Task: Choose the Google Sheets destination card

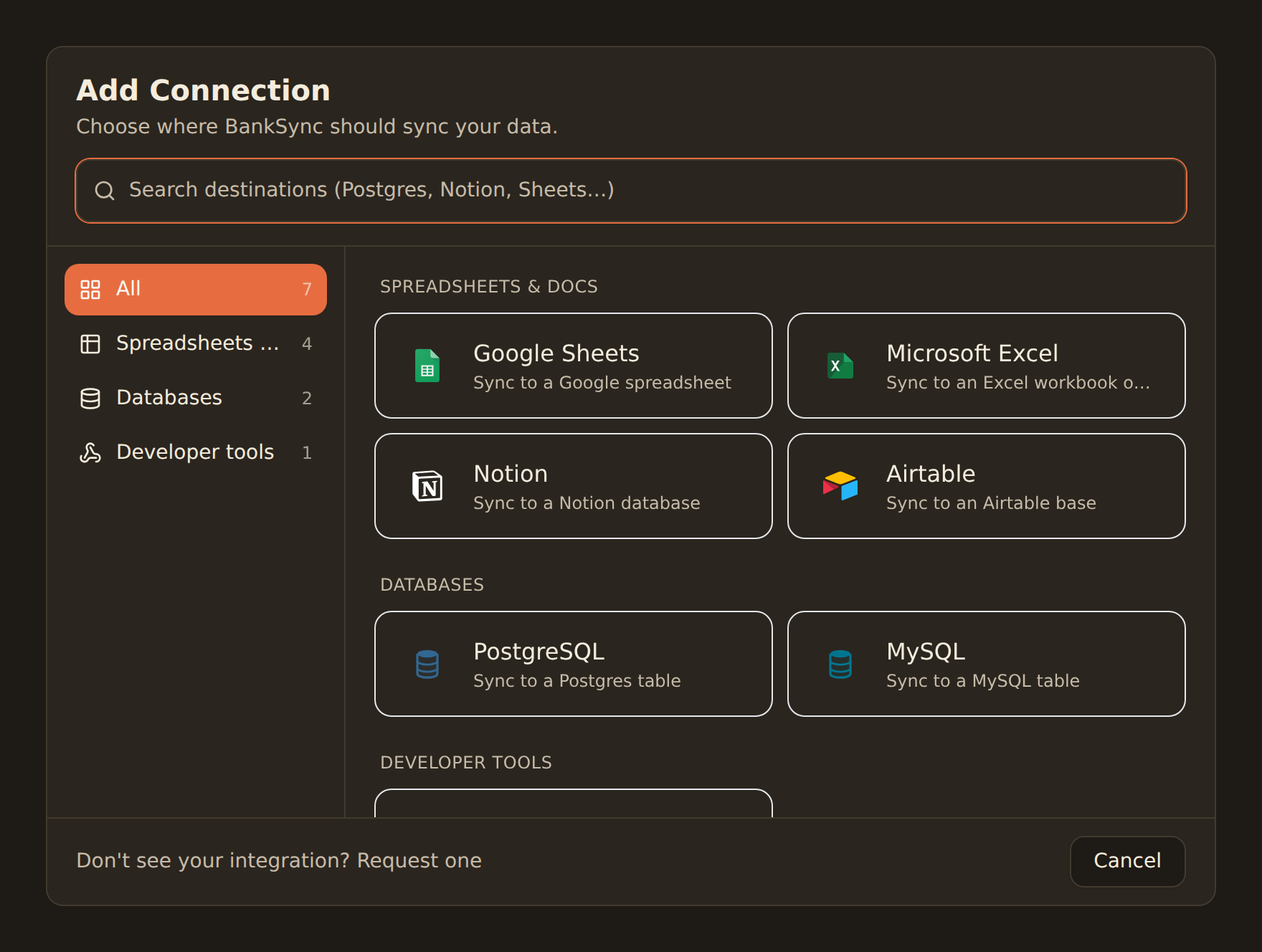Action: [x=574, y=366]
